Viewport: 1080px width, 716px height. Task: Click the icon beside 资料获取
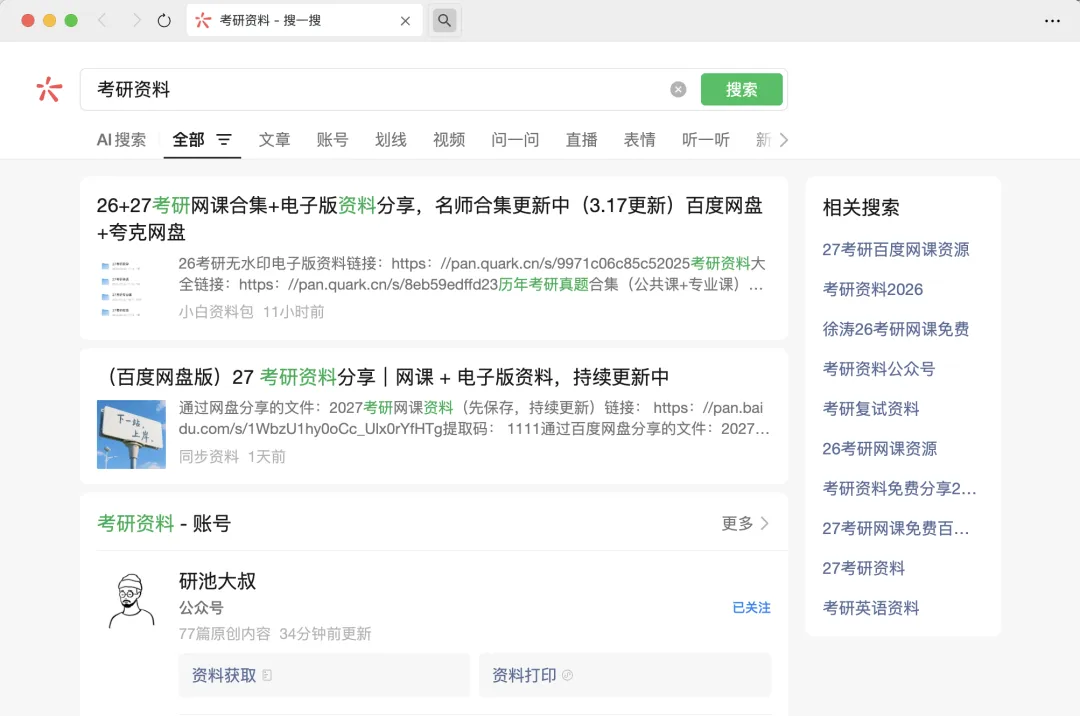267,675
